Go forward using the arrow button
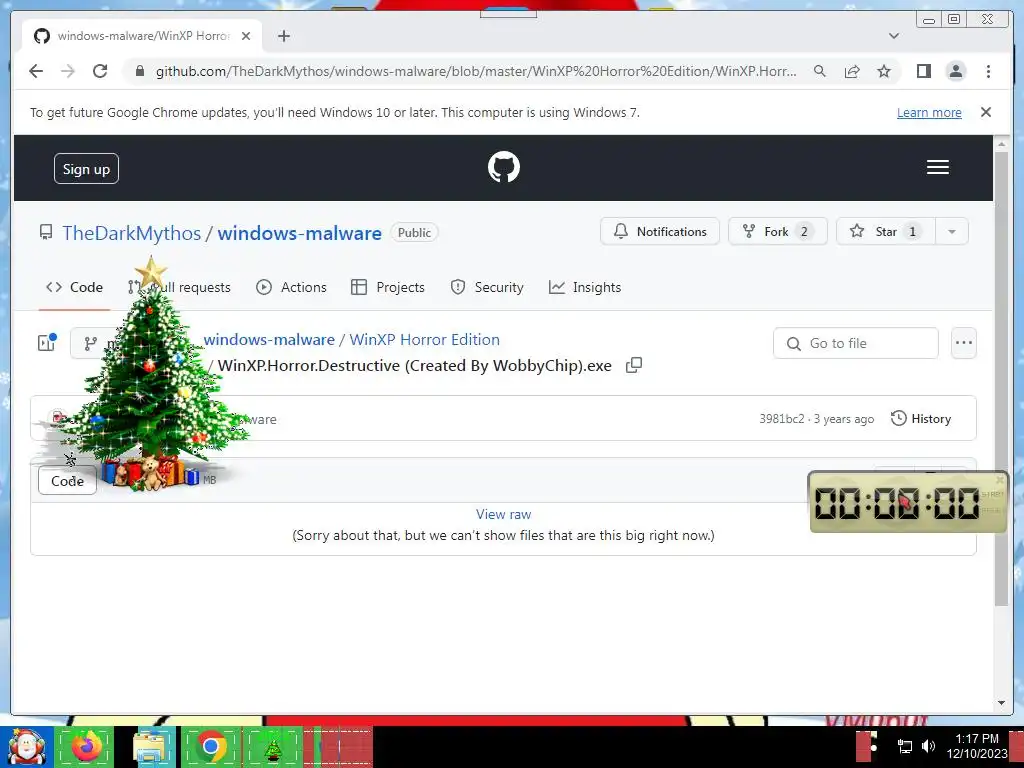 click(x=68, y=71)
